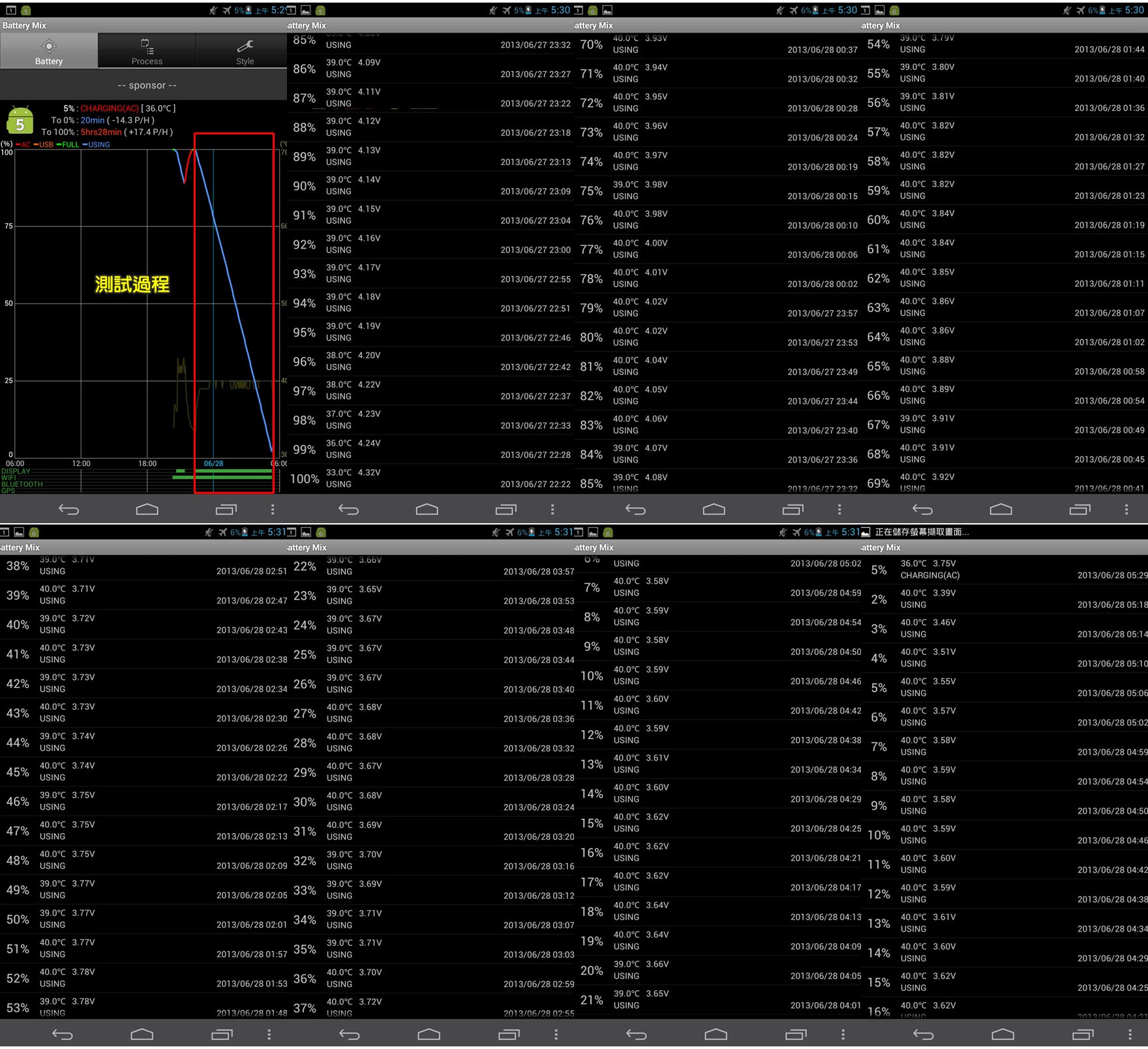Tap Back icon under the 38%–53% list screen
Screen dimensions: 1148x1049
63,1035
